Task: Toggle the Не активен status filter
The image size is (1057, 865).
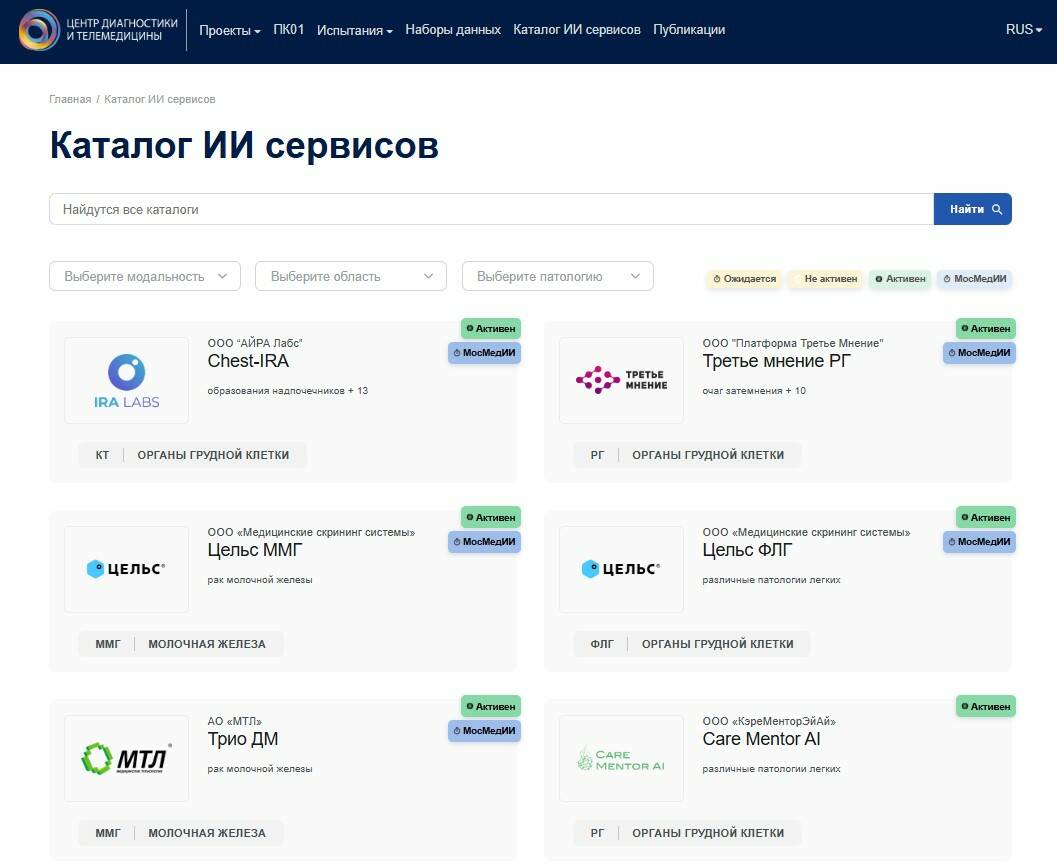Action: (826, 279)
